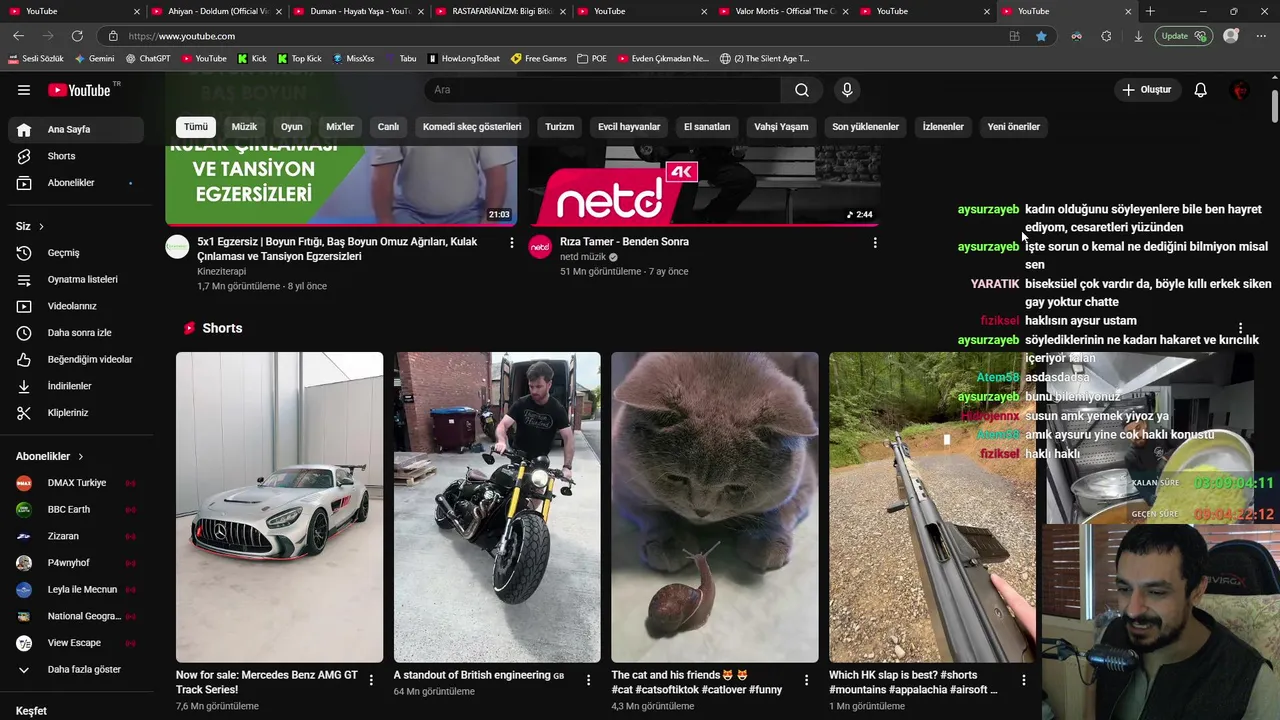
Task: Open Shorts from the sidebar
Action: (76, 156)
